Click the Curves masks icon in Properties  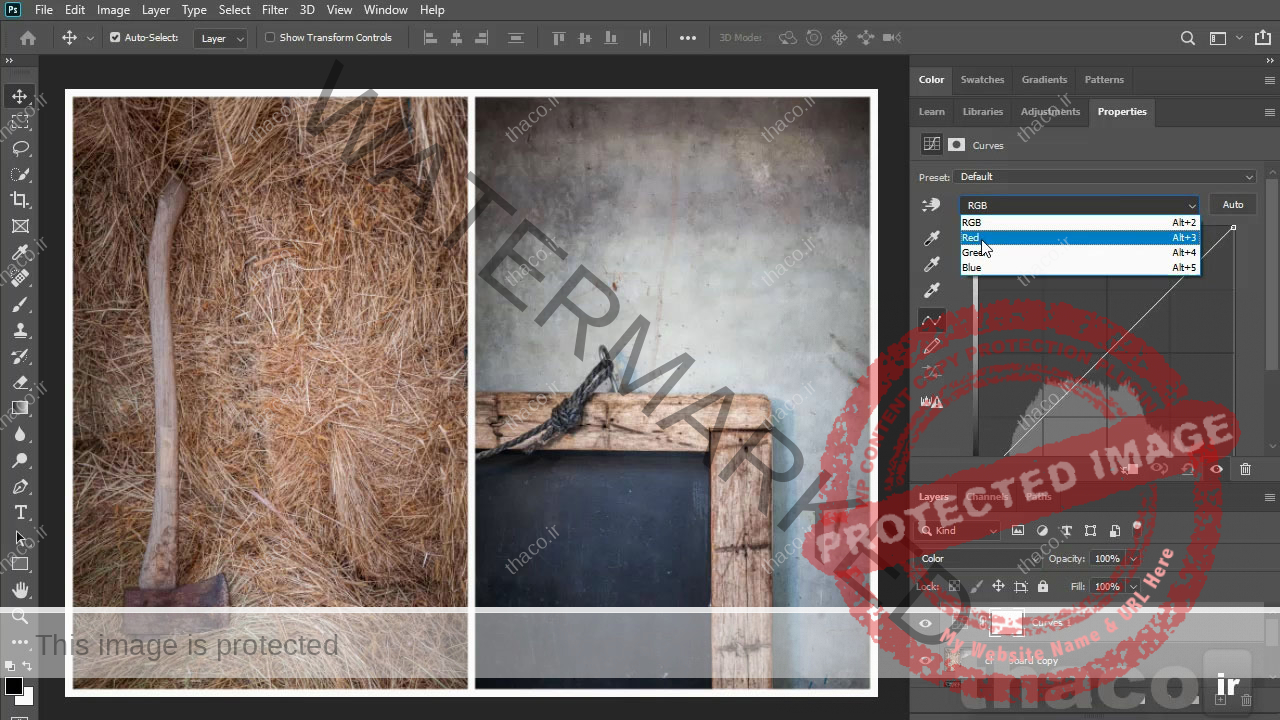point(957,145)
